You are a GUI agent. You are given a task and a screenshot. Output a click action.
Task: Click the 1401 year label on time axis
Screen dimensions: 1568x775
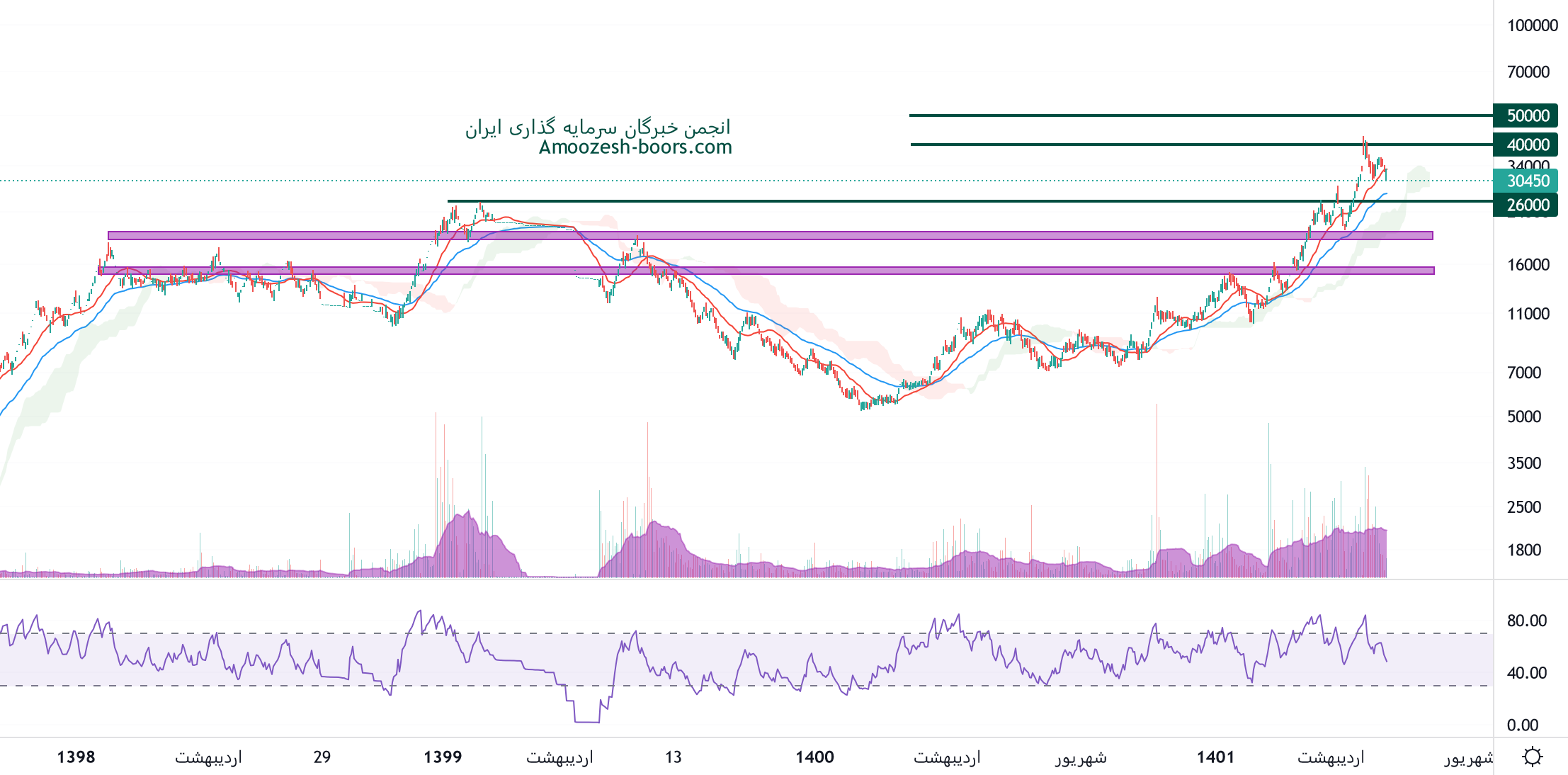tap(1215, 757)
